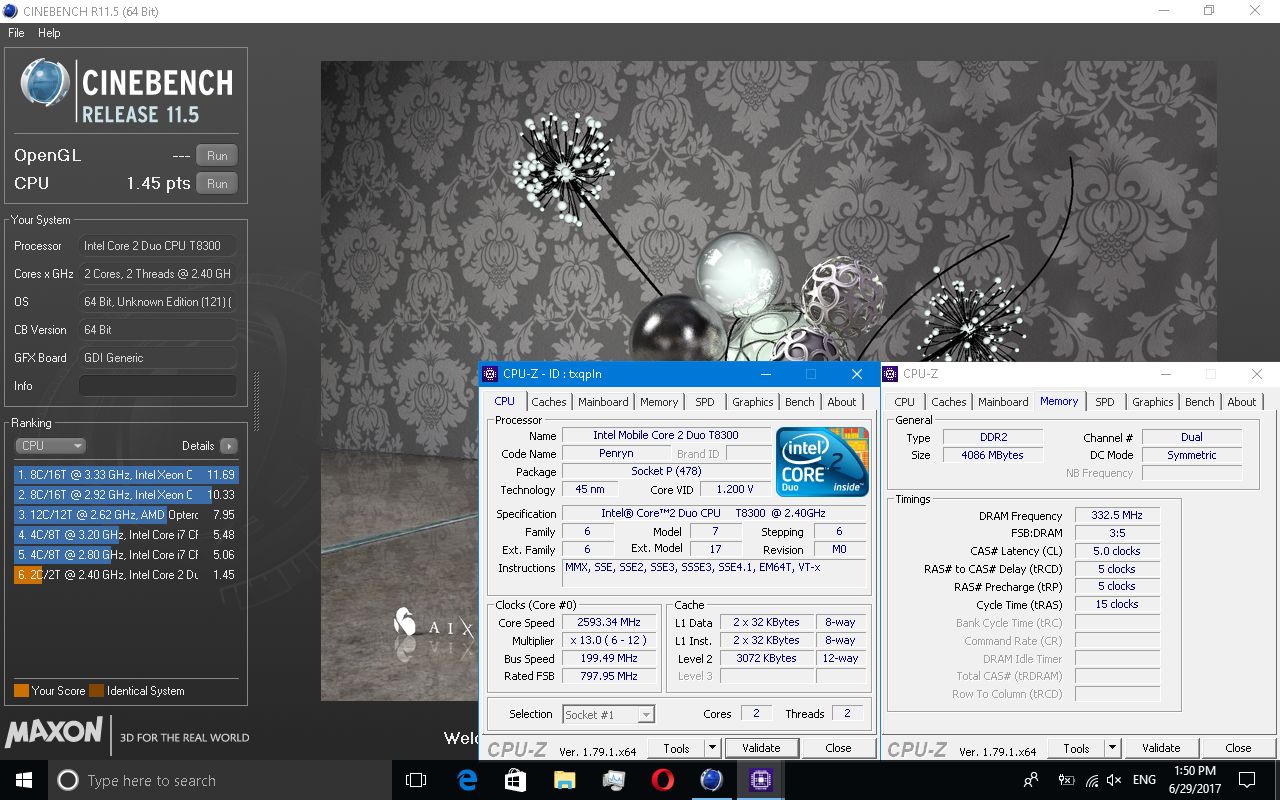1280x800 pixels.
Task: Open the Socket #1 selection dropdown
Action: (608, 714)
